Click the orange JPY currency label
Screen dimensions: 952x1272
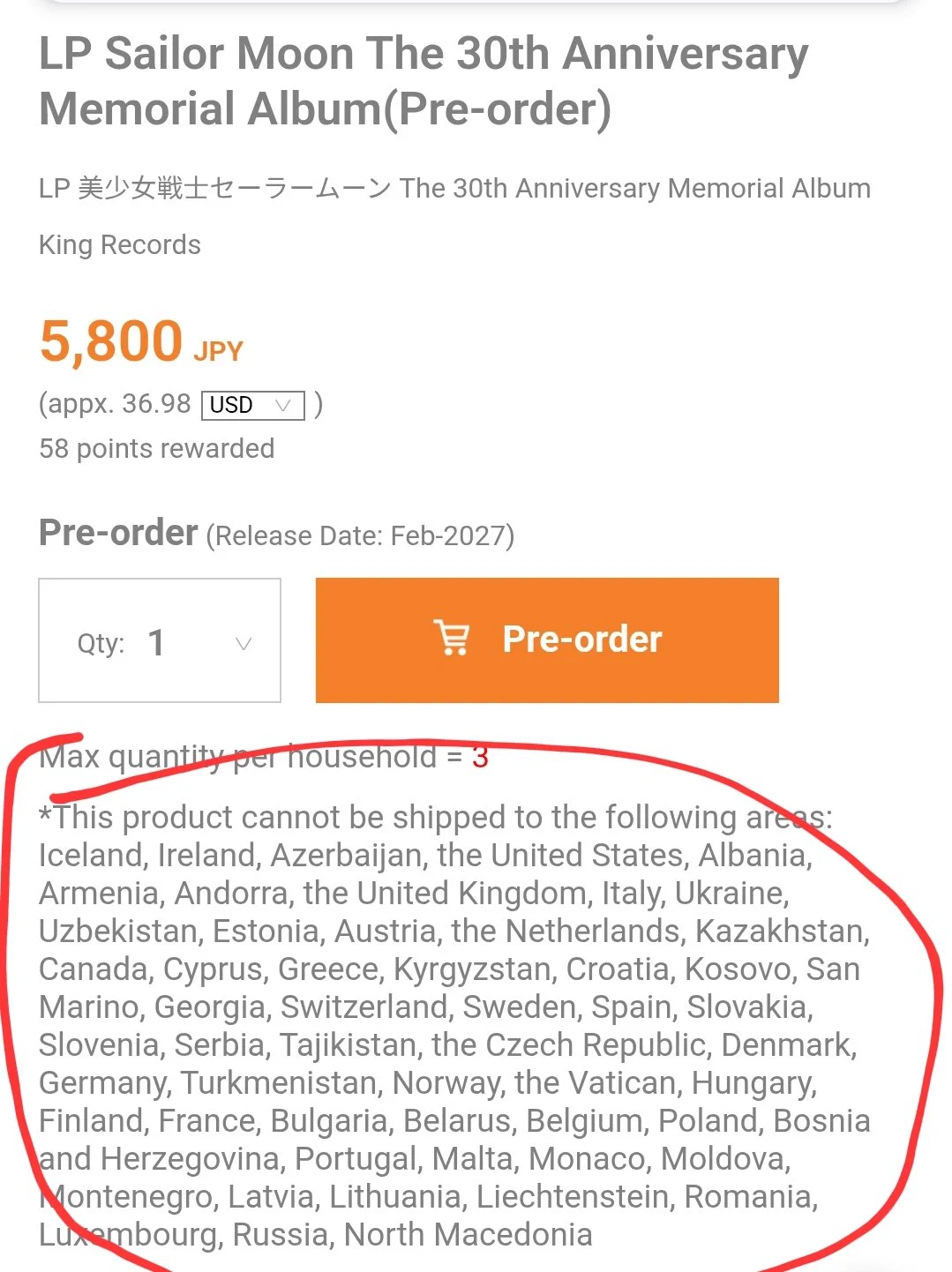coord(218,351)
